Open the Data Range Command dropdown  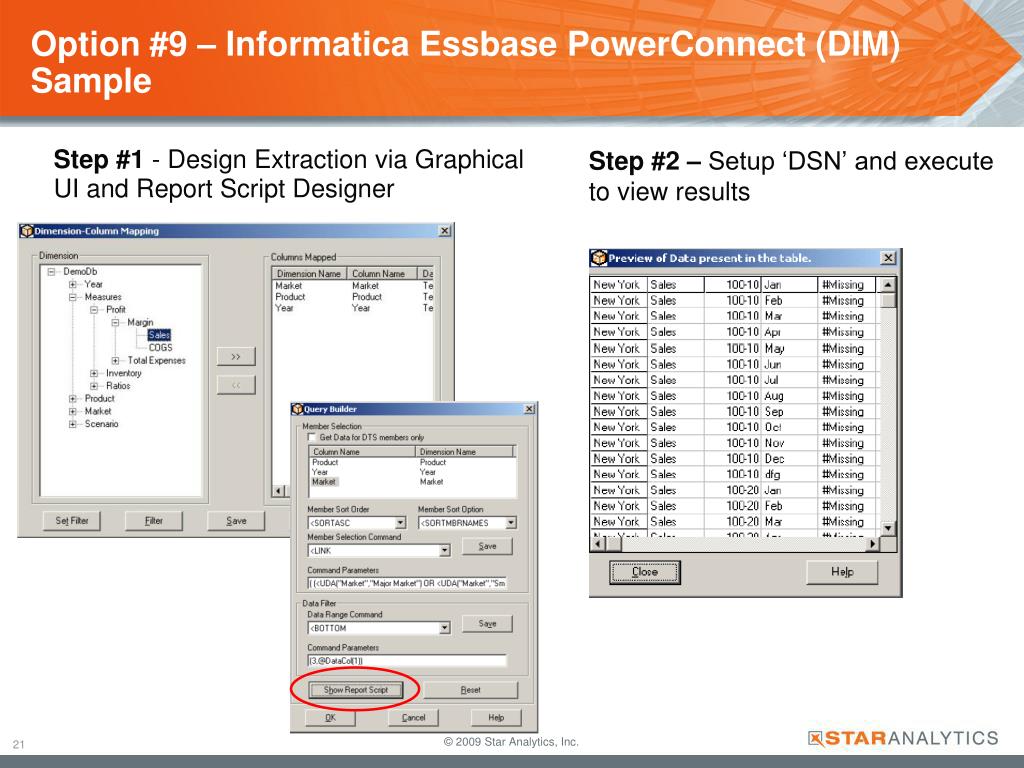pyautogui.click(x=444, y=628)
